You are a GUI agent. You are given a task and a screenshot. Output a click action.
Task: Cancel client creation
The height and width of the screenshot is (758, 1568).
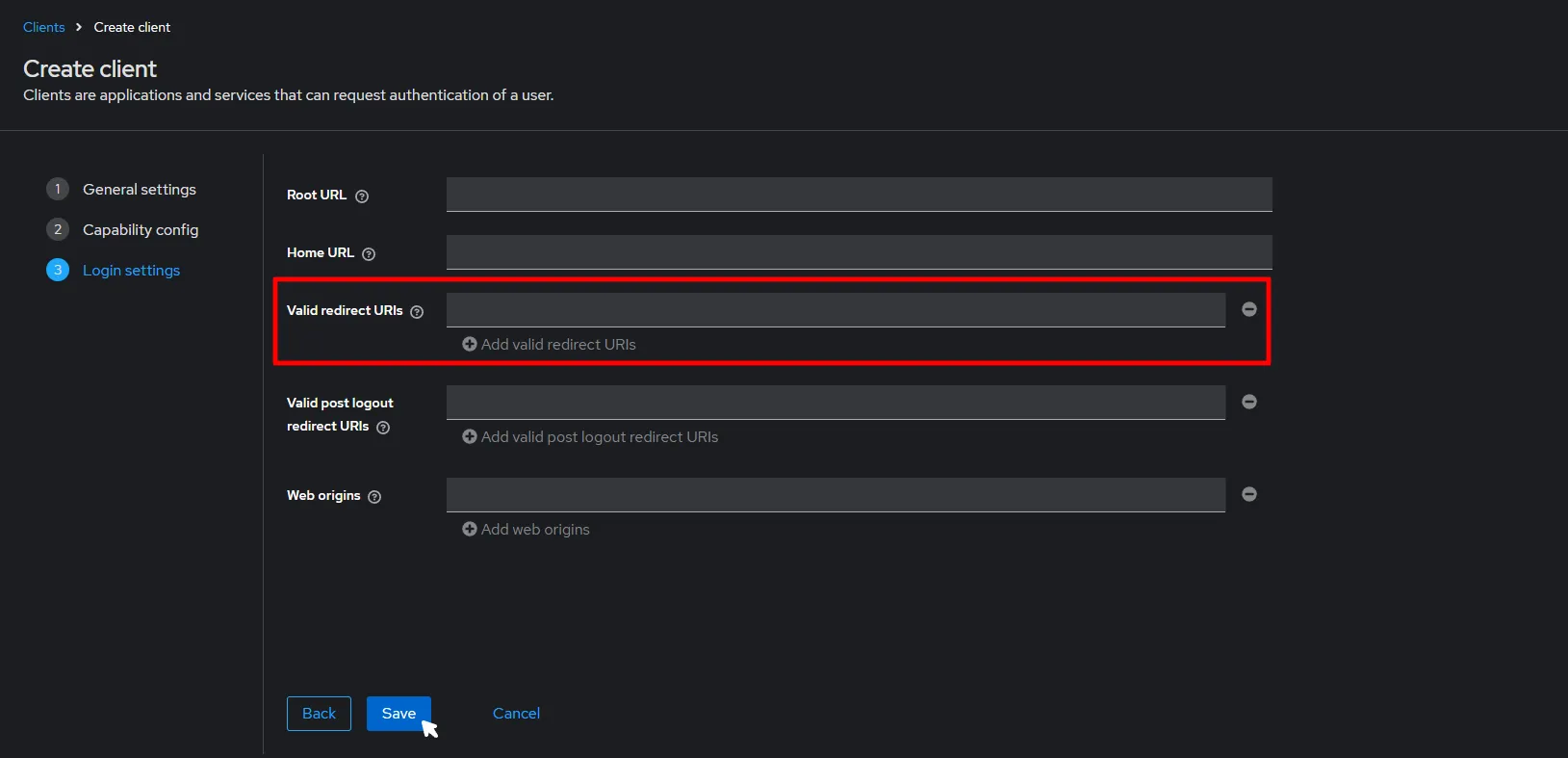(x=516, y=714)
